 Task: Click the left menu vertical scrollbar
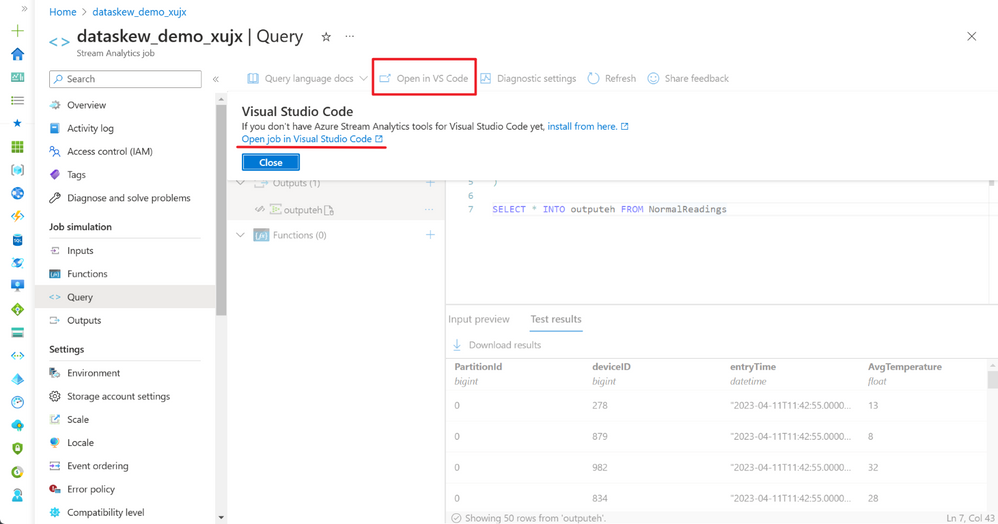tap(221, 210)
